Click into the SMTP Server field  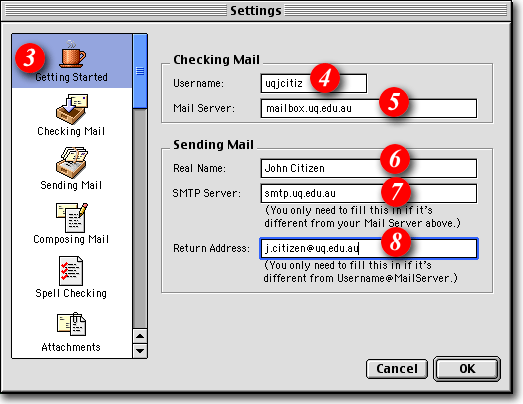tap(369, 193)
